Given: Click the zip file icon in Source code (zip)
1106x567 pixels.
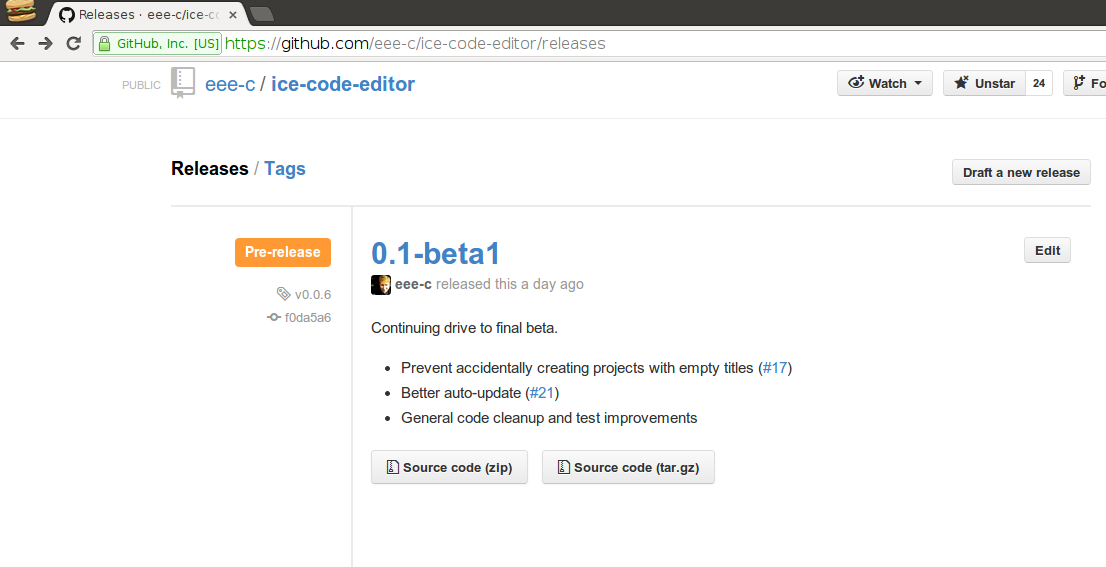Looking at the screenshot, I should [393, 467].
